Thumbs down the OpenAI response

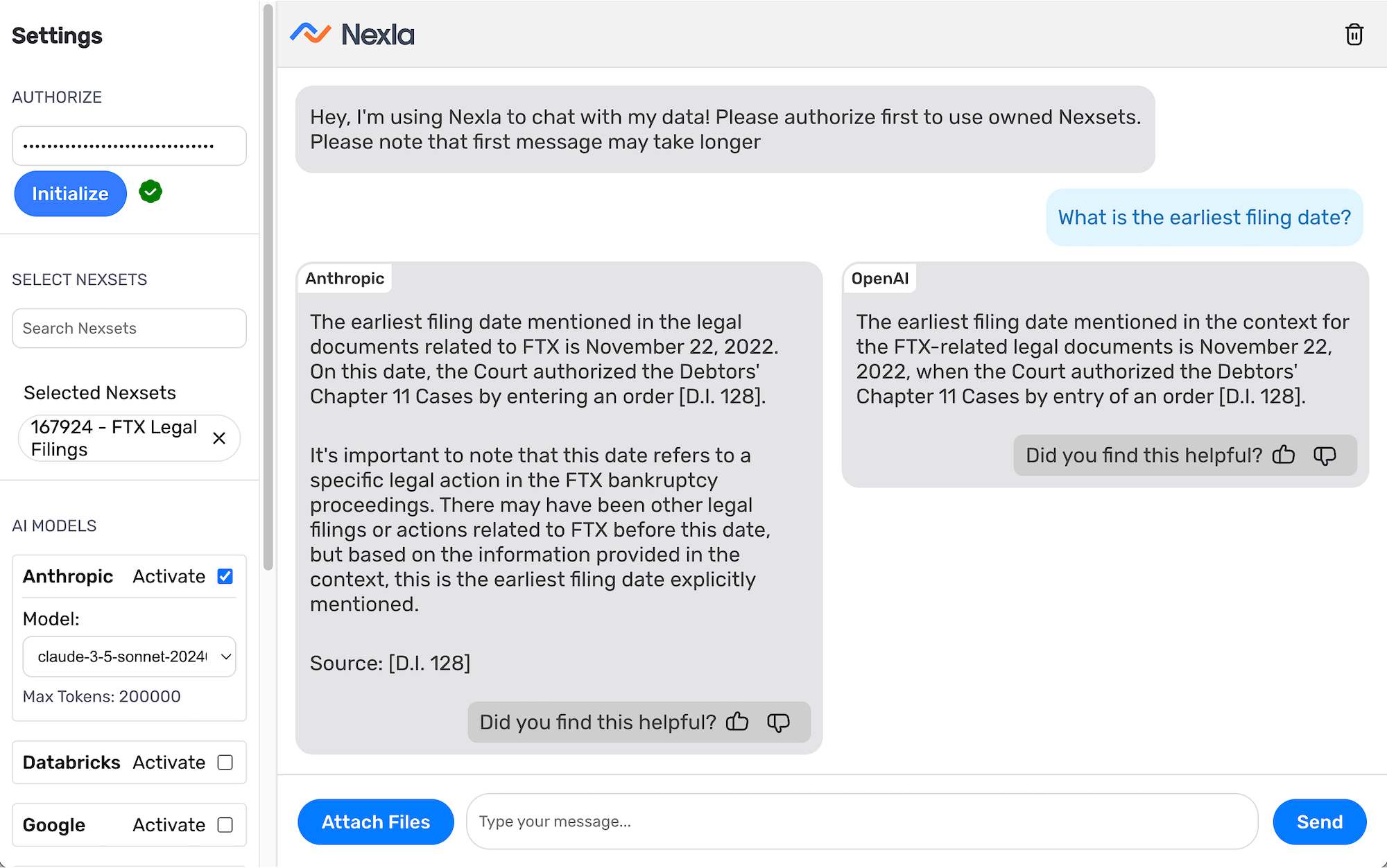1325,455
